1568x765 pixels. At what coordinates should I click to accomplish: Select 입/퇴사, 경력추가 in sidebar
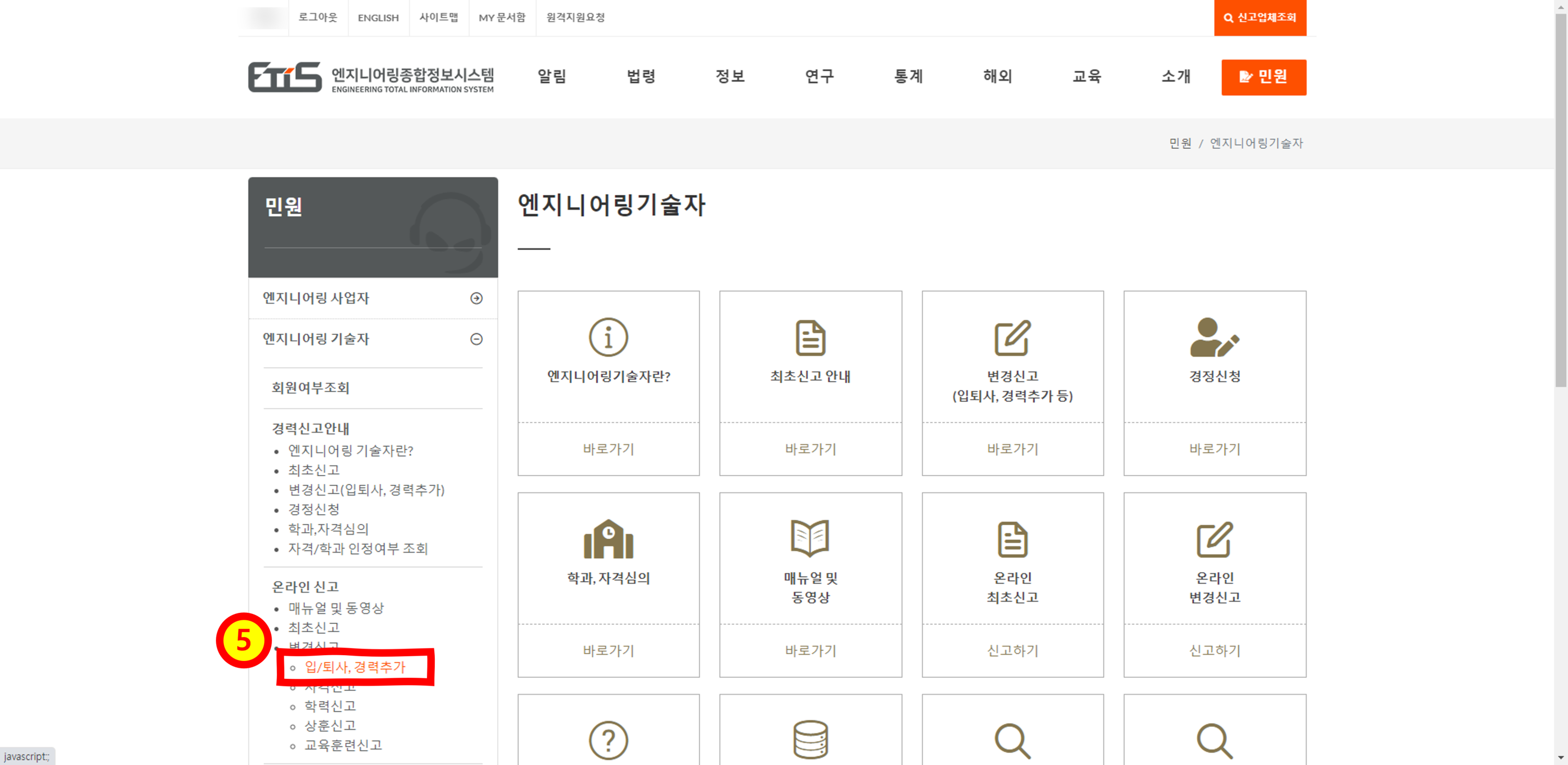(x=355, y=667)
